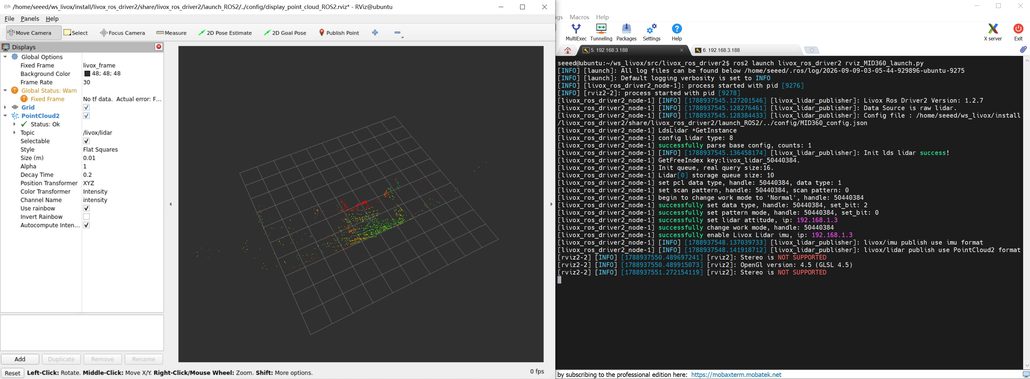Expand the Status: Ok node

click(x=14, y=124)
